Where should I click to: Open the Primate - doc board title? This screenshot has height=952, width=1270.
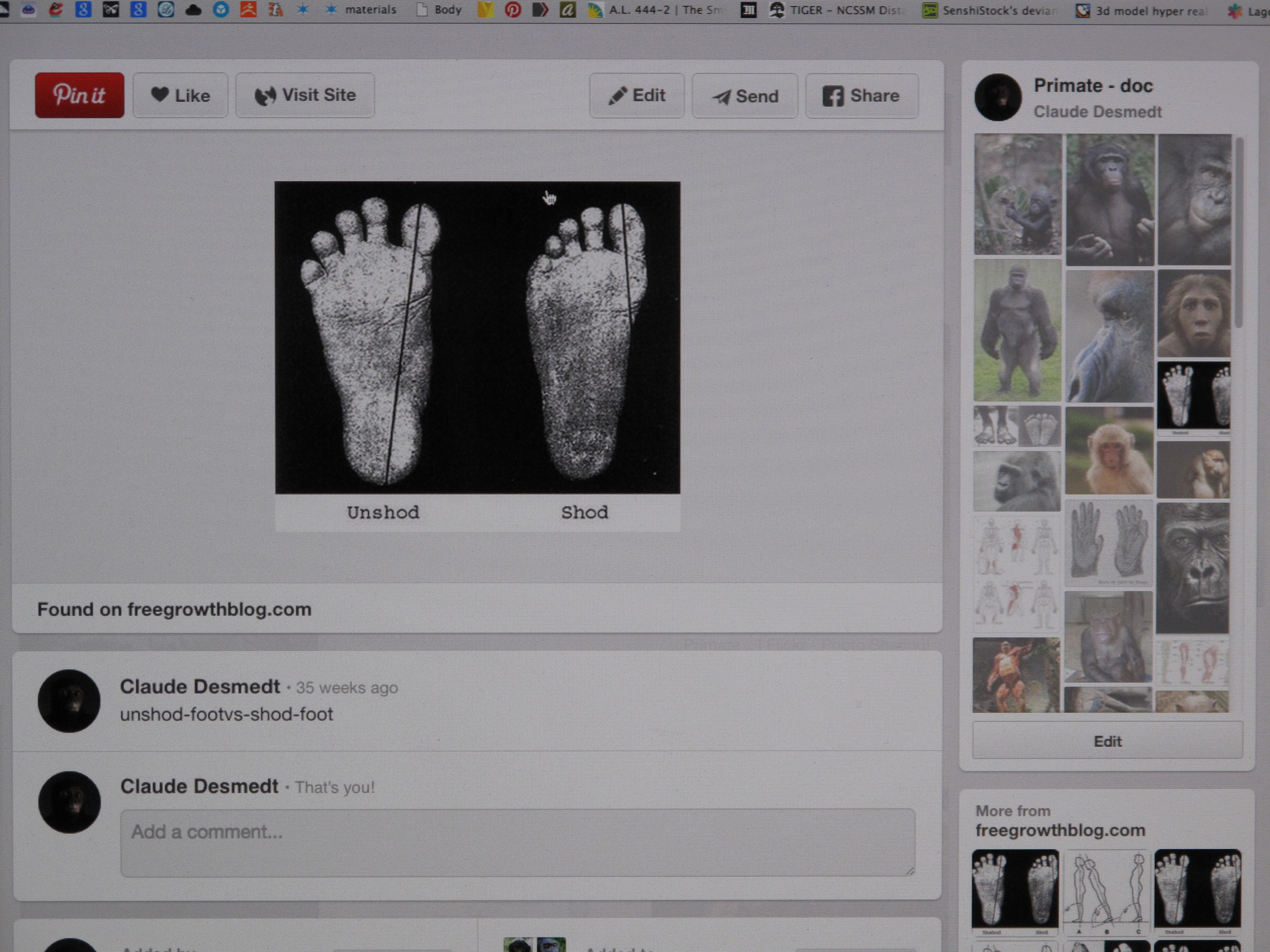[x=1093, y=85]
